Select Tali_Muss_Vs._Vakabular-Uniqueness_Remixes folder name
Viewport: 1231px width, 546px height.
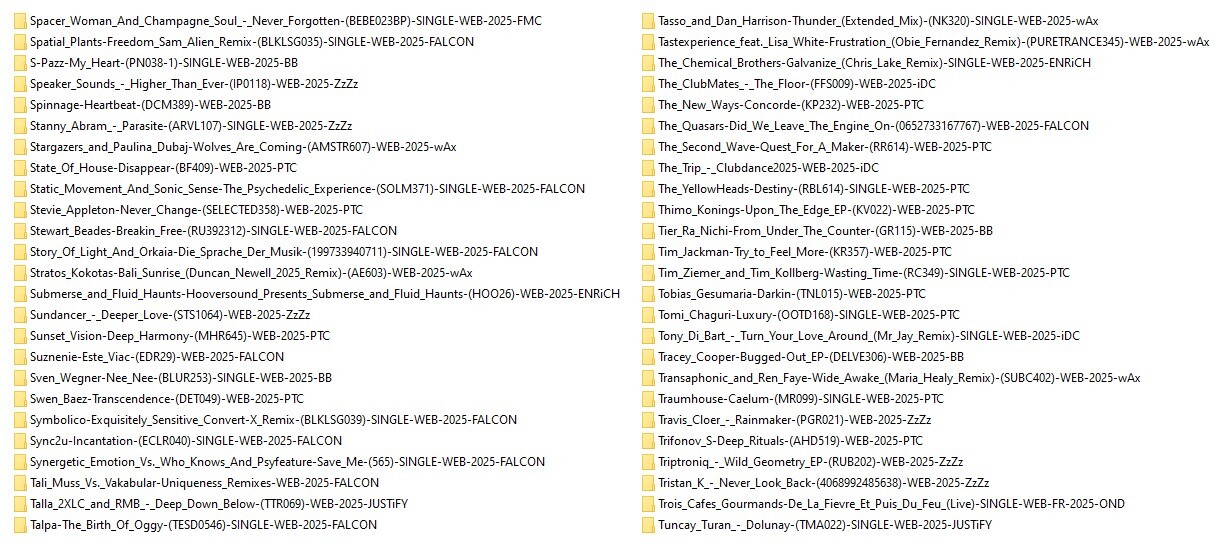205,482
